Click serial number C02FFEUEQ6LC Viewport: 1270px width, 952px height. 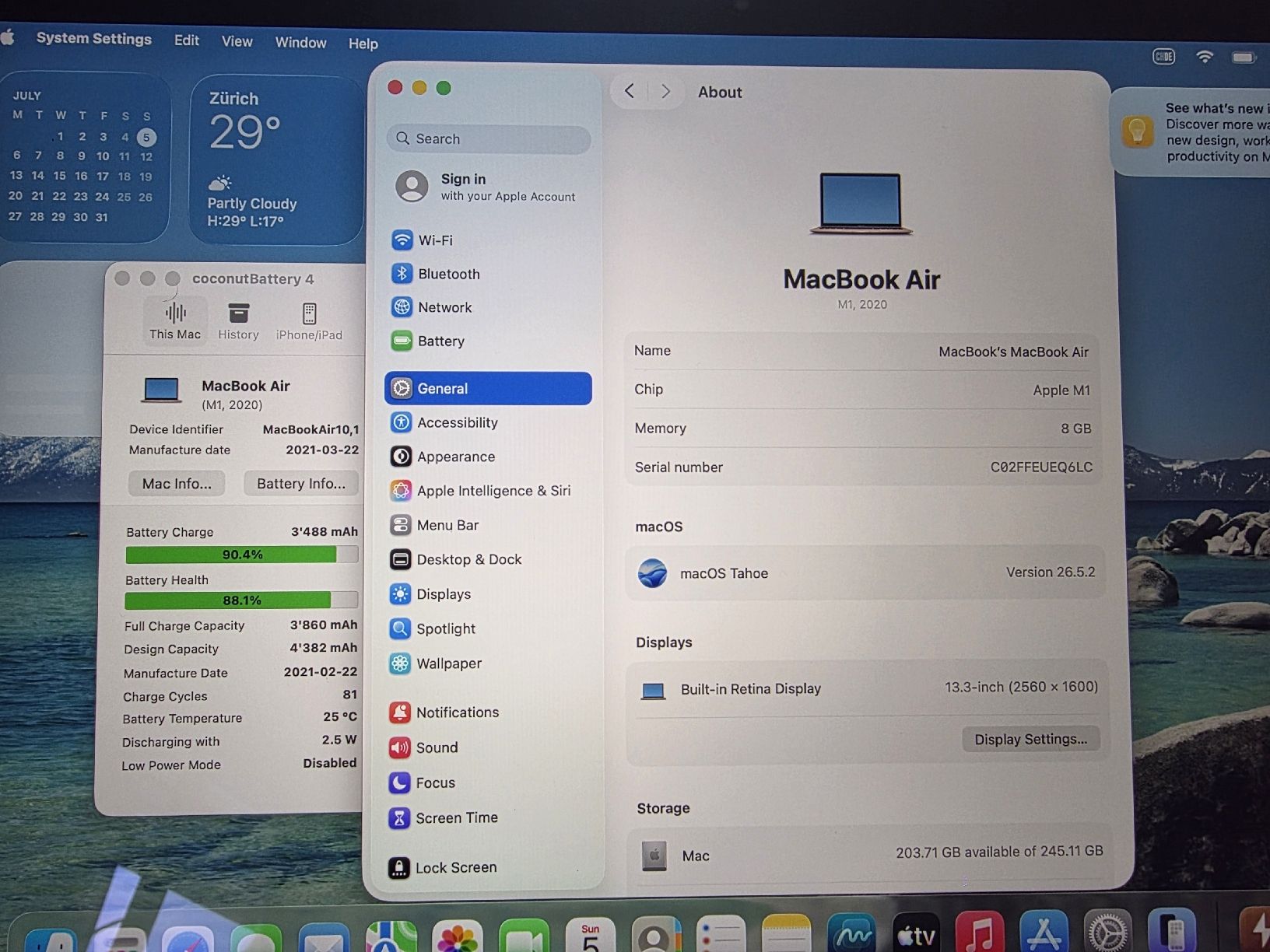point(1041,467)
